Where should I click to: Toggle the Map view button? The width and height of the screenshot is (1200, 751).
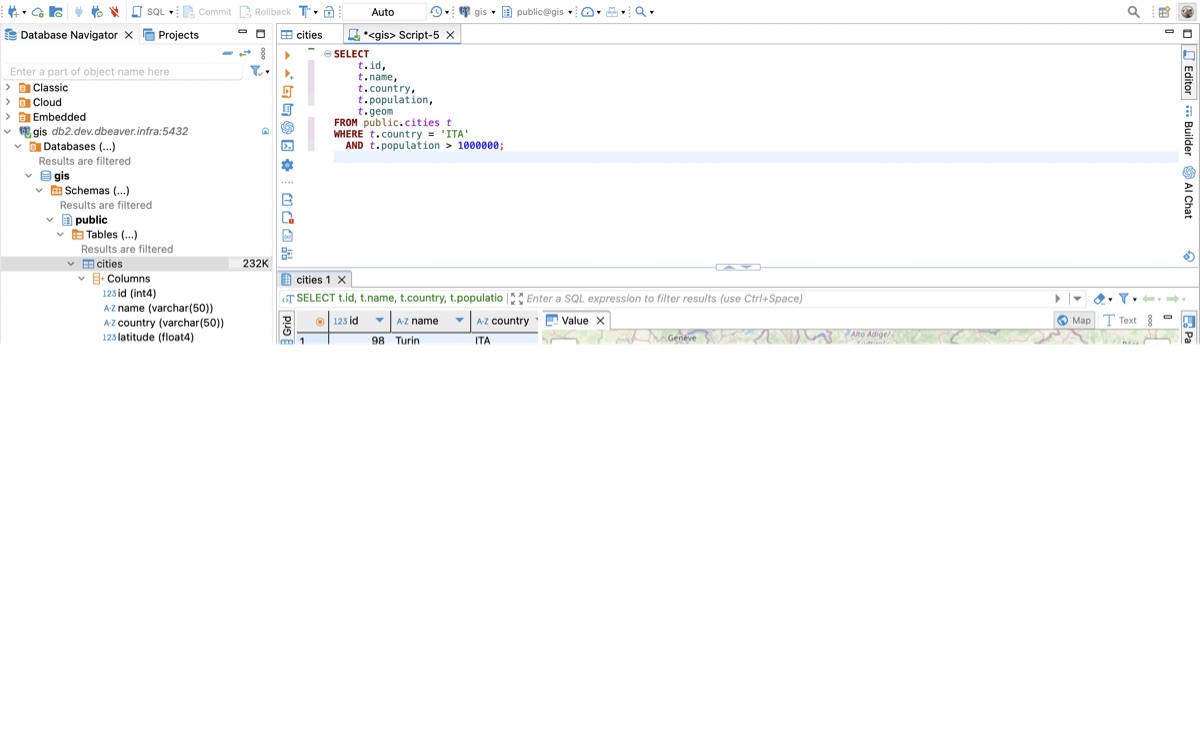[1075, 320]
